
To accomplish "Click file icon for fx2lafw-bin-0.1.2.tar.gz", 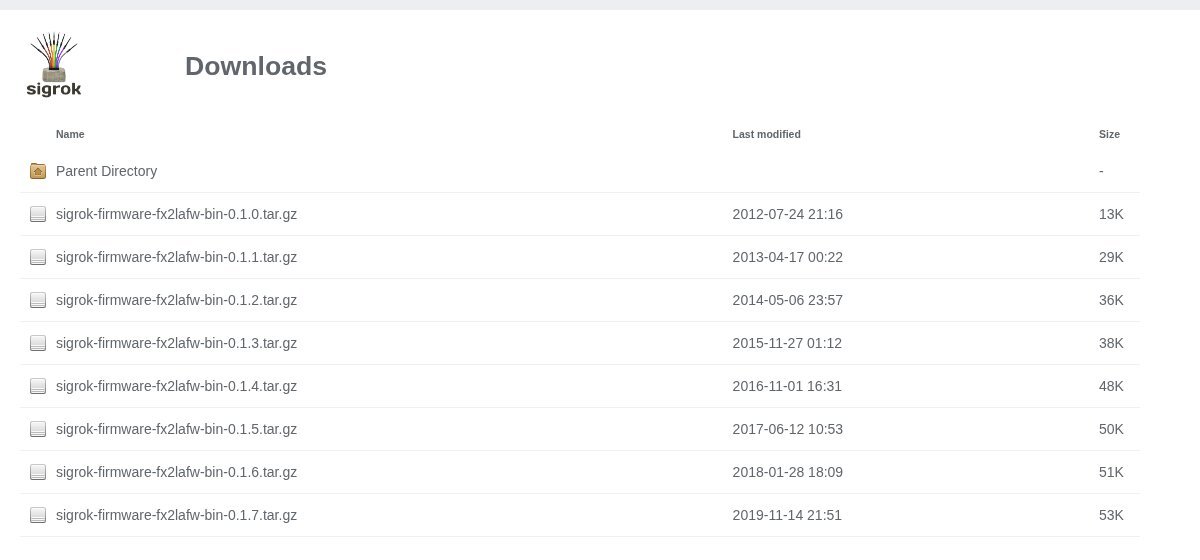I will [38, 300].
